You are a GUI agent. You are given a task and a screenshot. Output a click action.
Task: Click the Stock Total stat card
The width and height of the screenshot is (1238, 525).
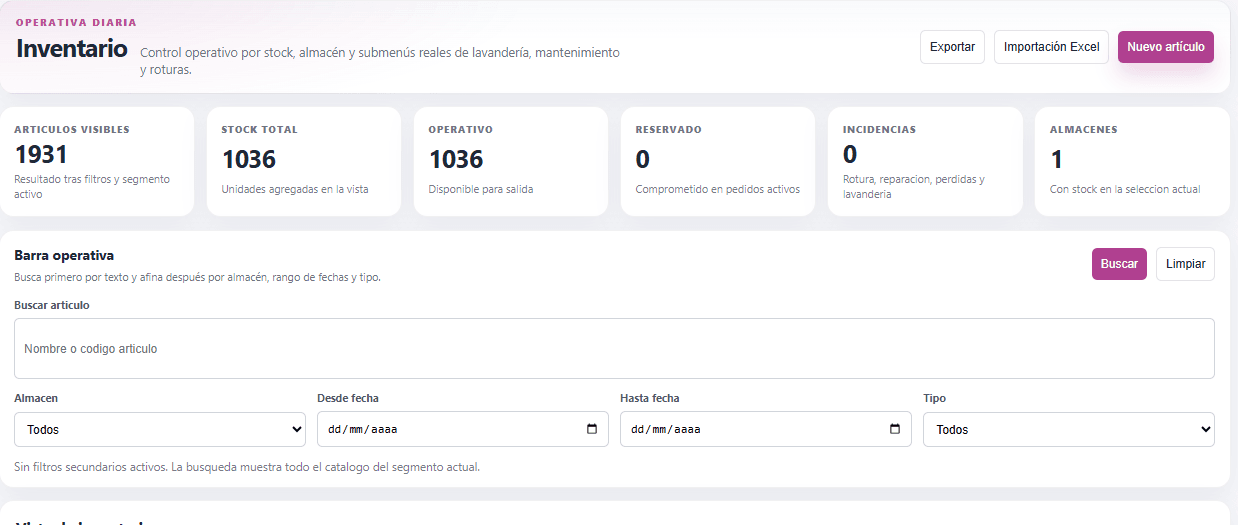pos(304,161)
